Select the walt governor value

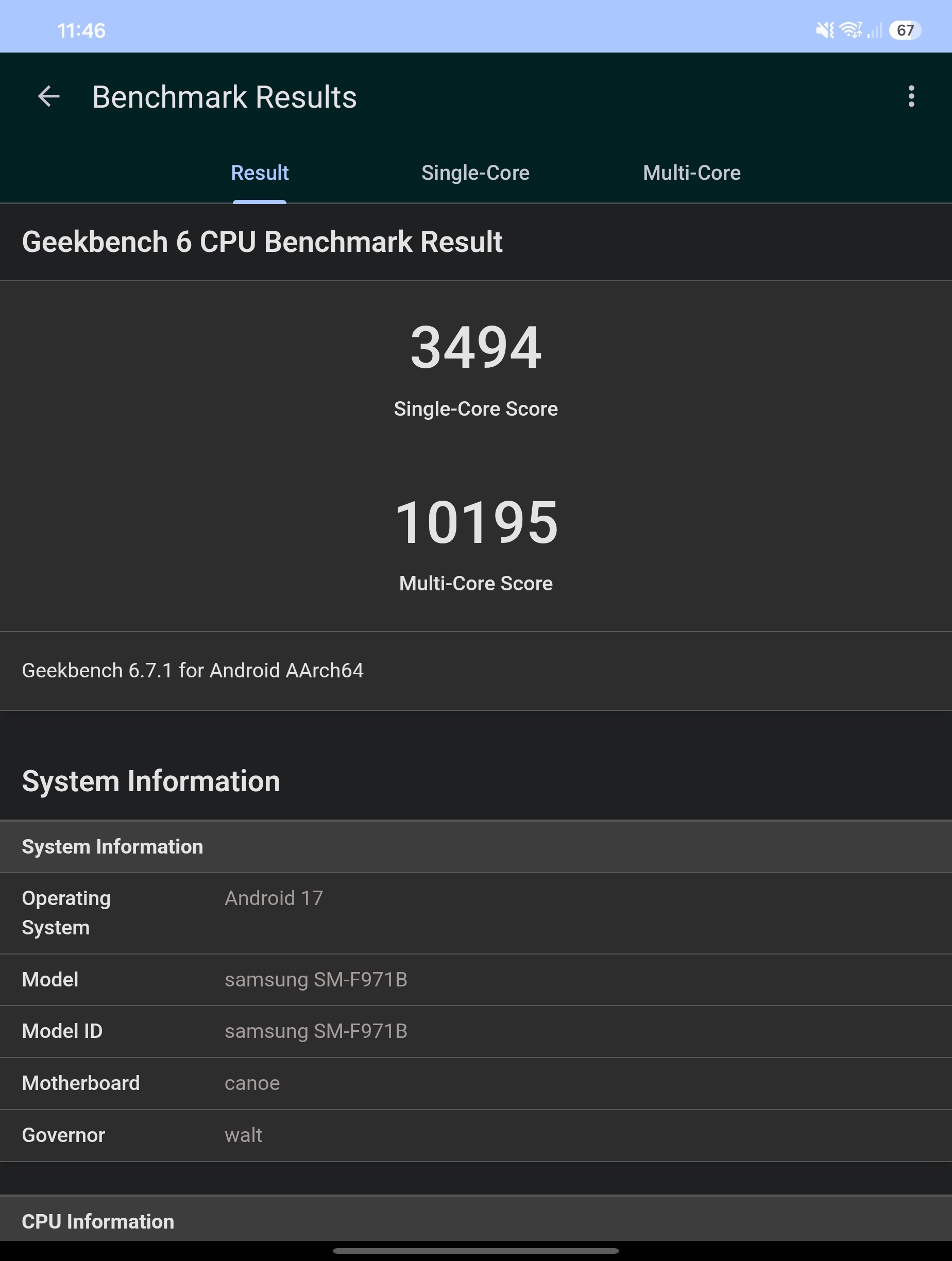click(244, 1135)
